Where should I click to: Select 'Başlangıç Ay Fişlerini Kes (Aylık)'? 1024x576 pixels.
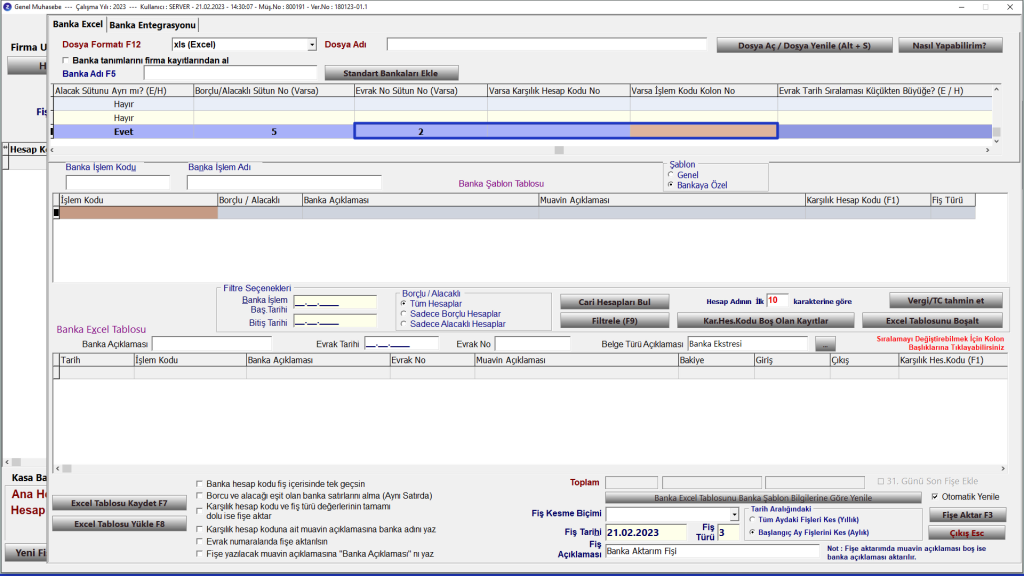(x=752, y=532)
